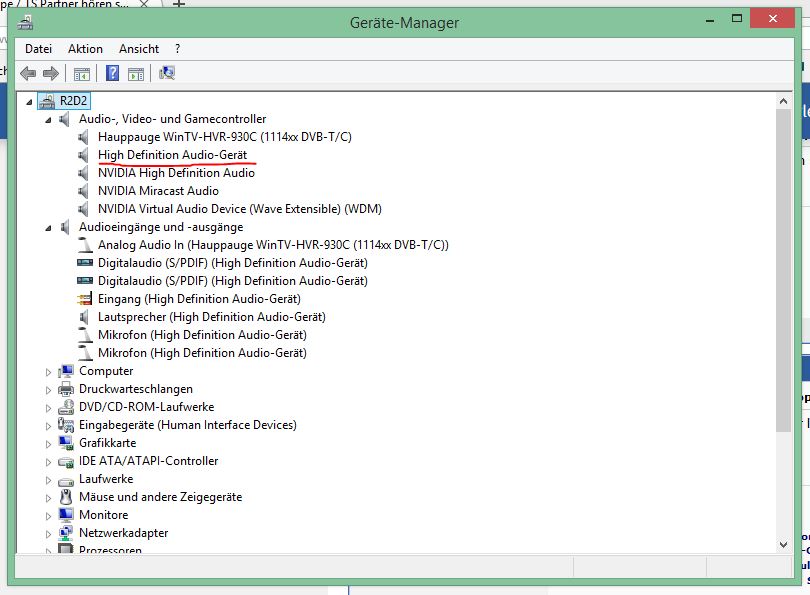Click the Computer category icon
The width and height of the screenshot is (810, 595).
click(66, 371)
